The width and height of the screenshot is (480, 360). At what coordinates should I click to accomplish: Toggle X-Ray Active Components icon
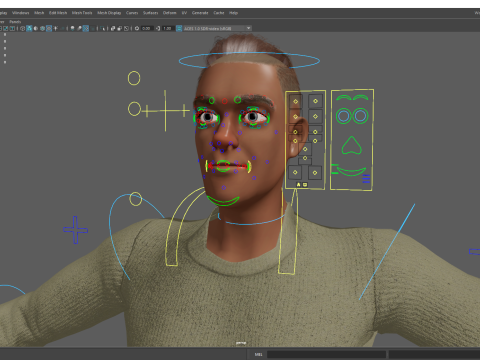coord(120,28)
